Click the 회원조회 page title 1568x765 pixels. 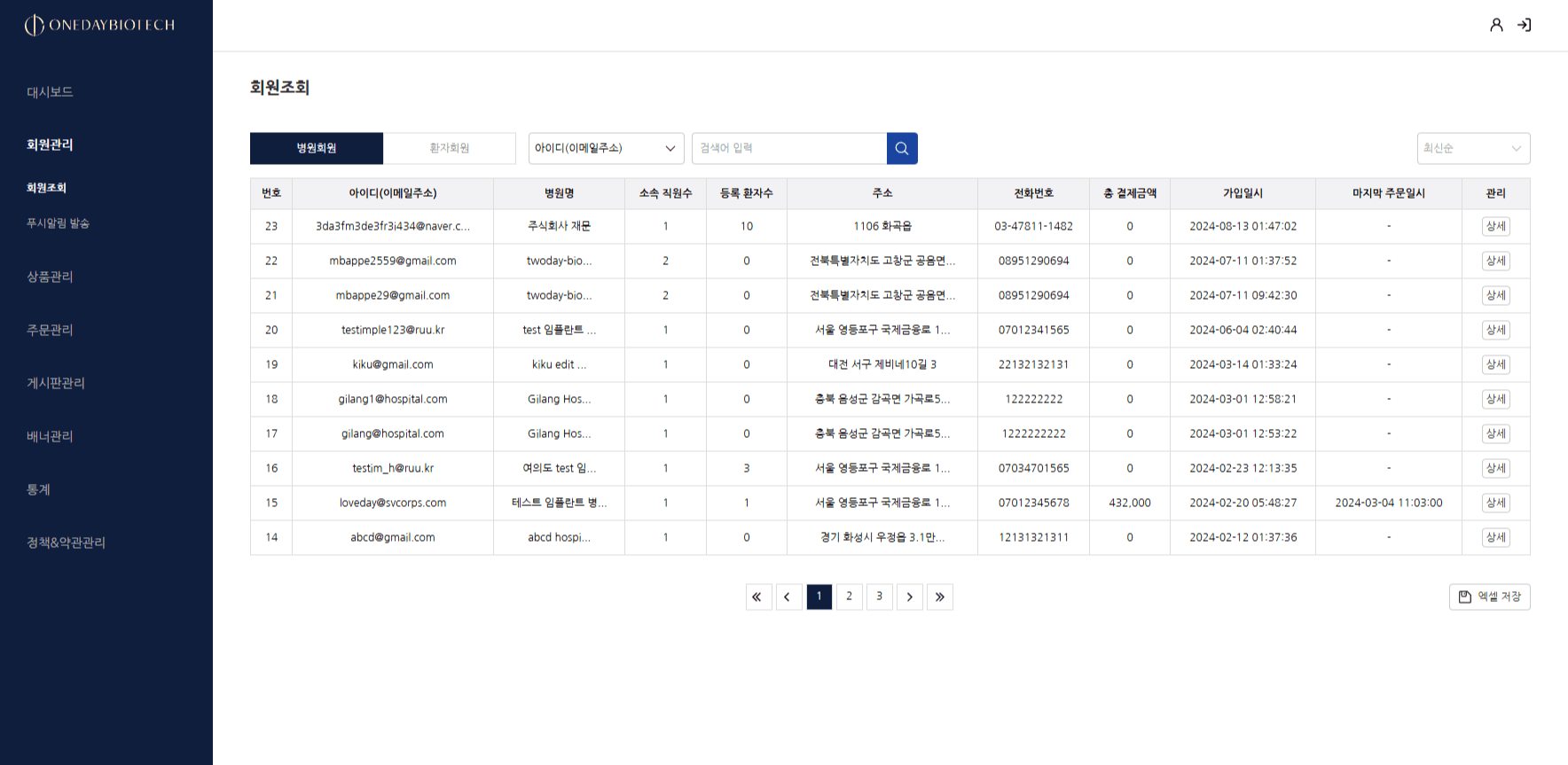[x=279, y=87]
